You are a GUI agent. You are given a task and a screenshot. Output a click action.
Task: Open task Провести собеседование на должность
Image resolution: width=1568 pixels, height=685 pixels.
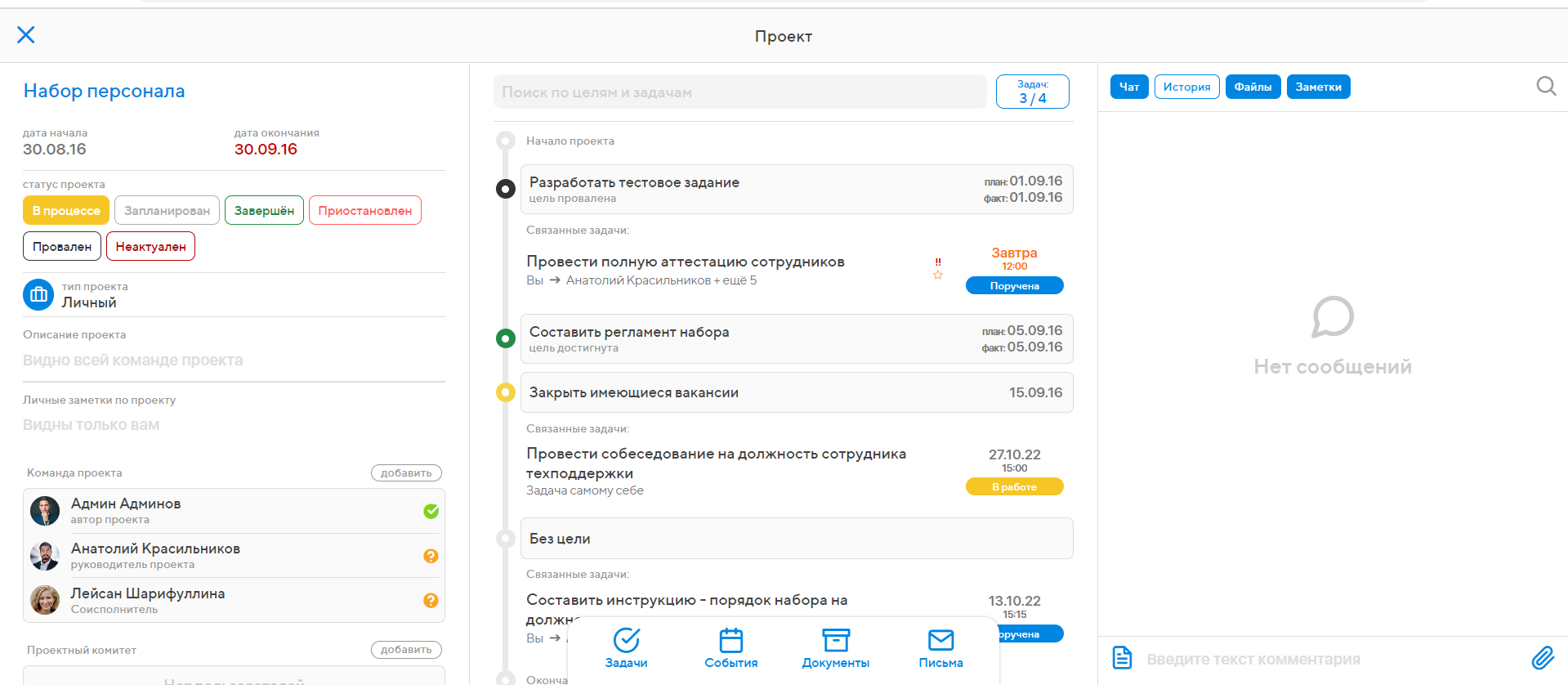[x=716, y=463]
